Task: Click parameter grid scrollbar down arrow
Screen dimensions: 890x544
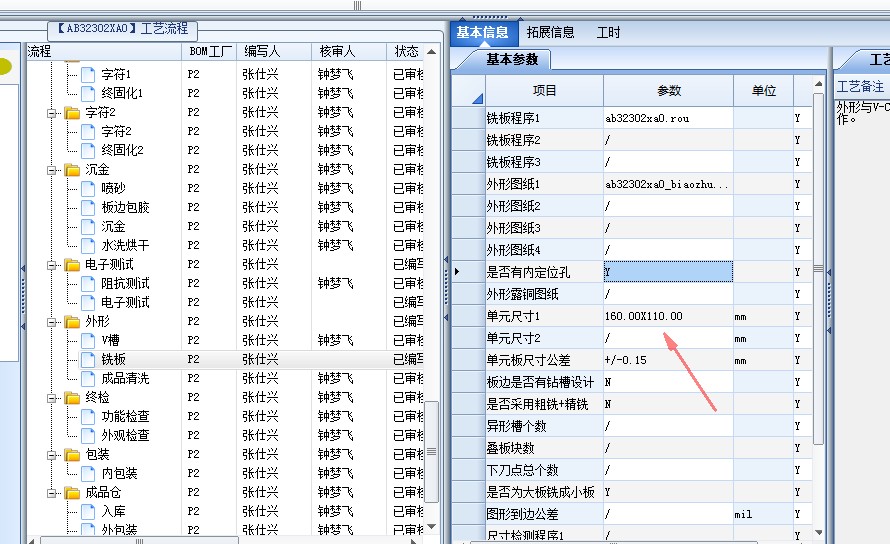Action: (818, 532)
